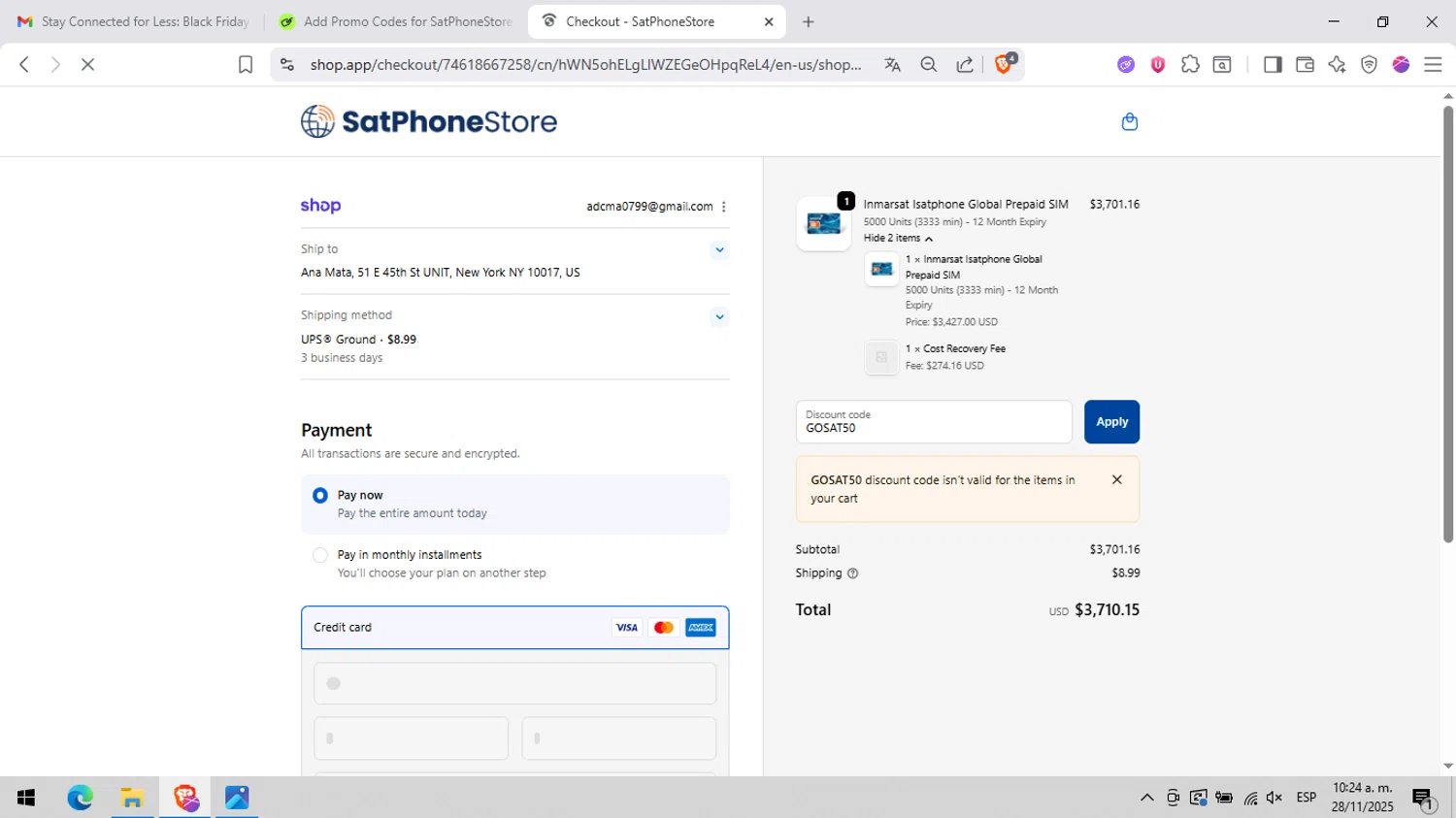
Task: Select the Pay now option
Action: (x=320, y=496)
